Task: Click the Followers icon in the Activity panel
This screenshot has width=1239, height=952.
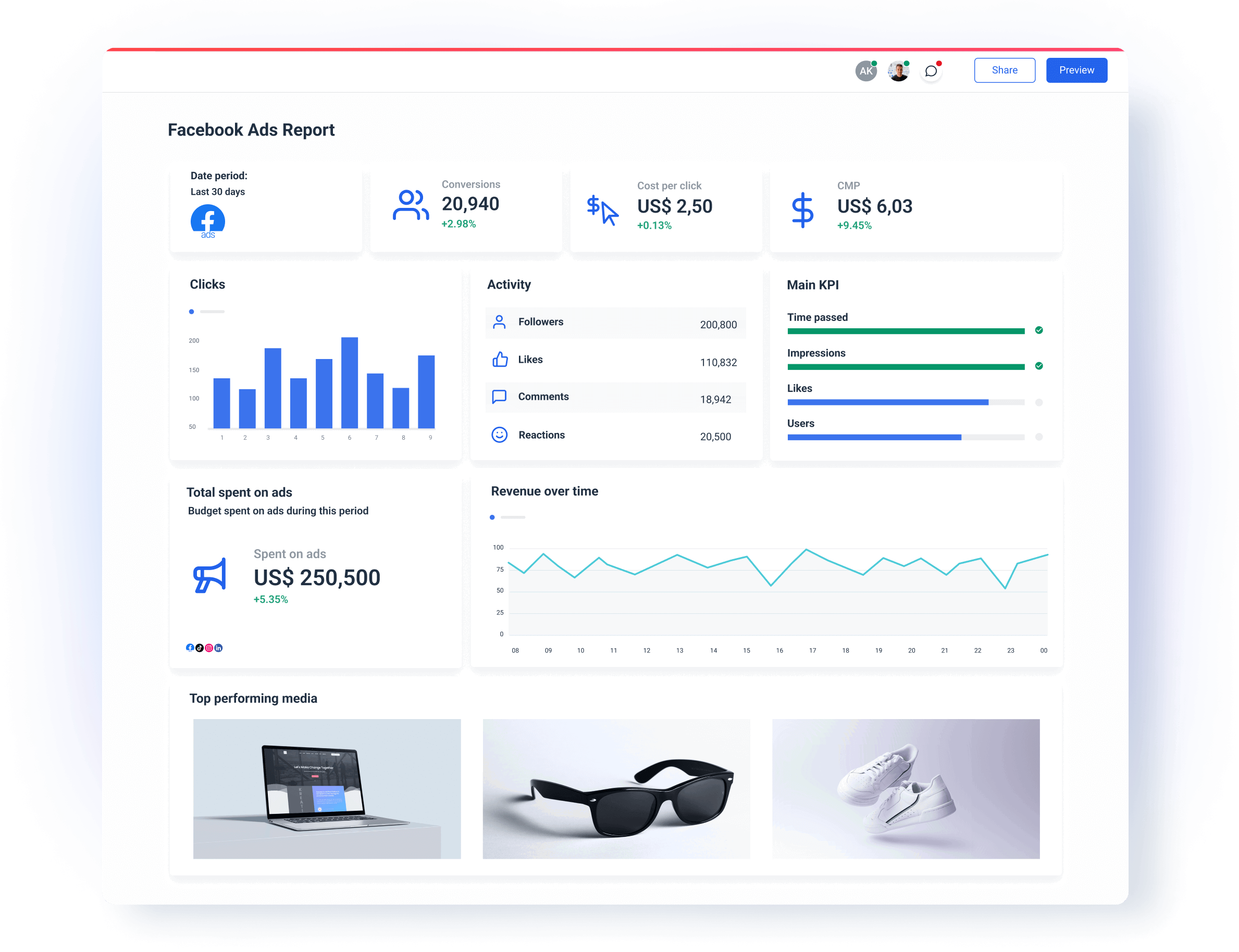Action: coord(499,322)
